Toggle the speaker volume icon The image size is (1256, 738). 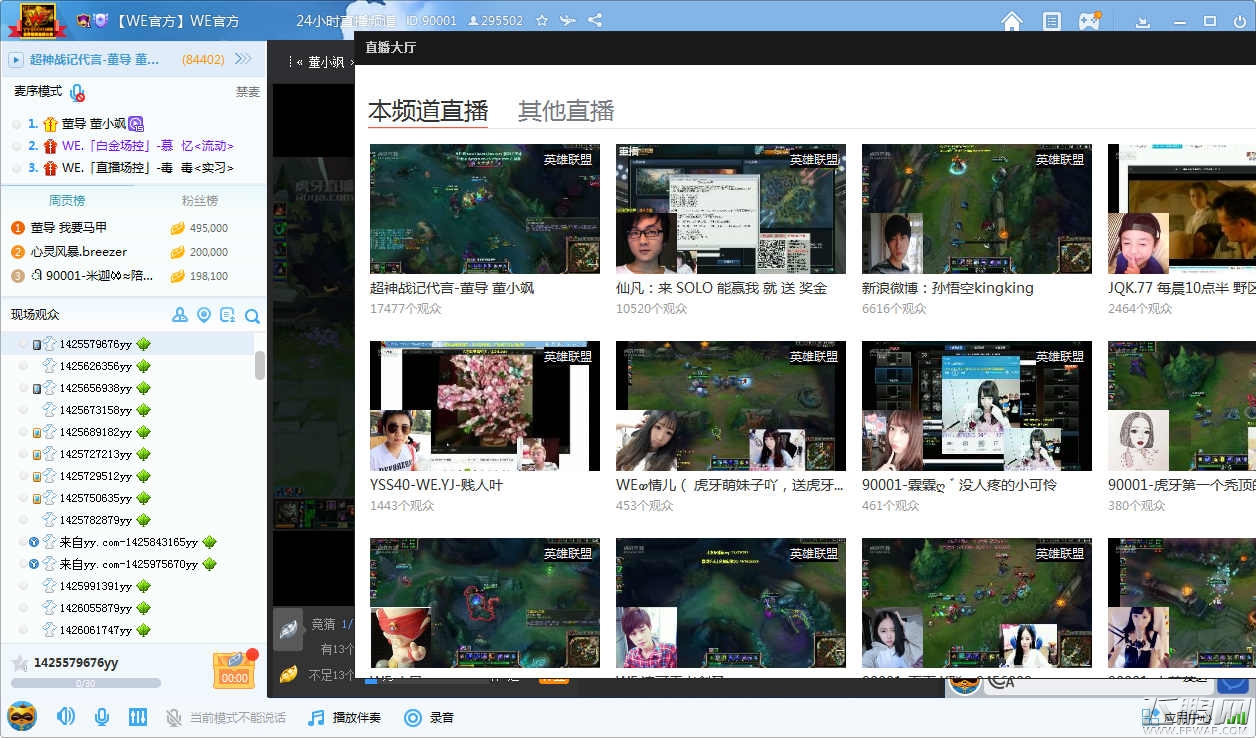point(66,716)
